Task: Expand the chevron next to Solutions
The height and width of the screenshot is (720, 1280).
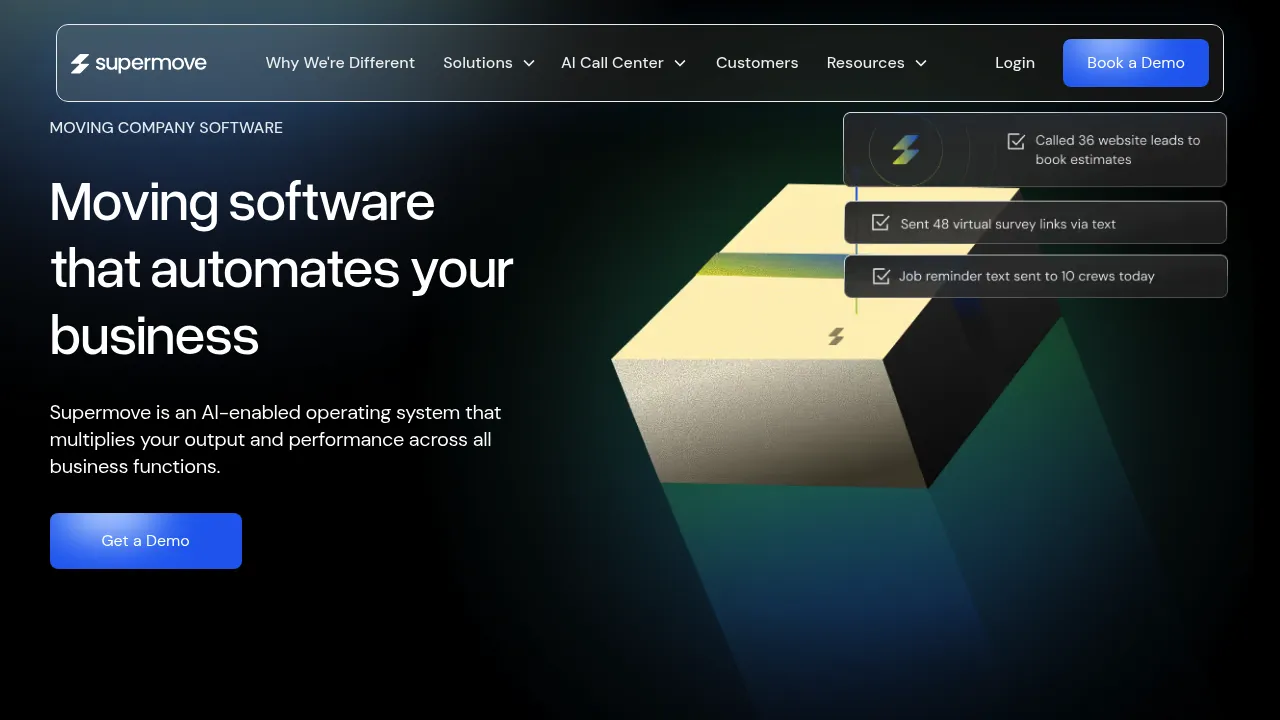Action: pyautogui.click(x=529, y=63)
